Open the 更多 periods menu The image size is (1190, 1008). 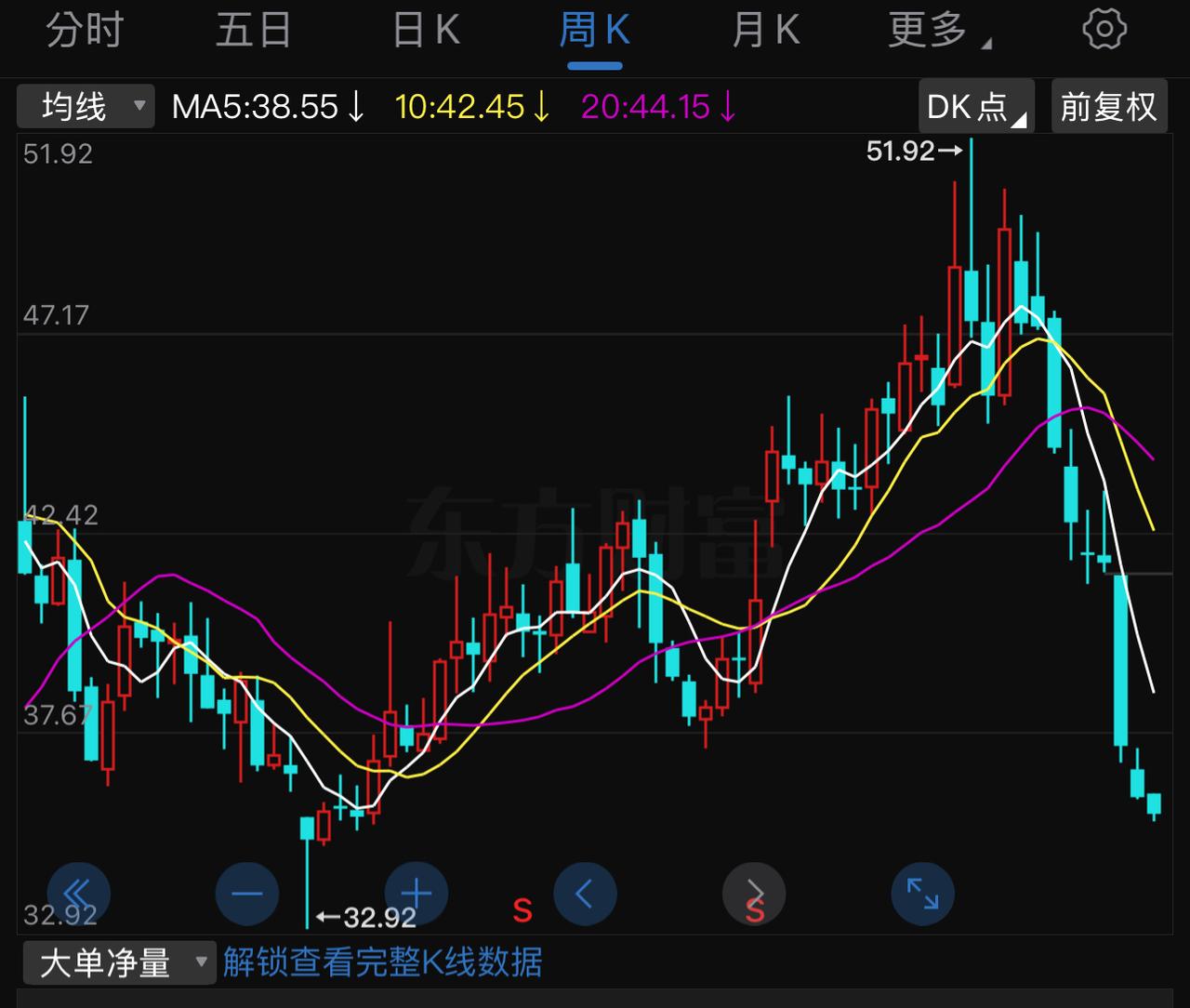click(938, 31)
